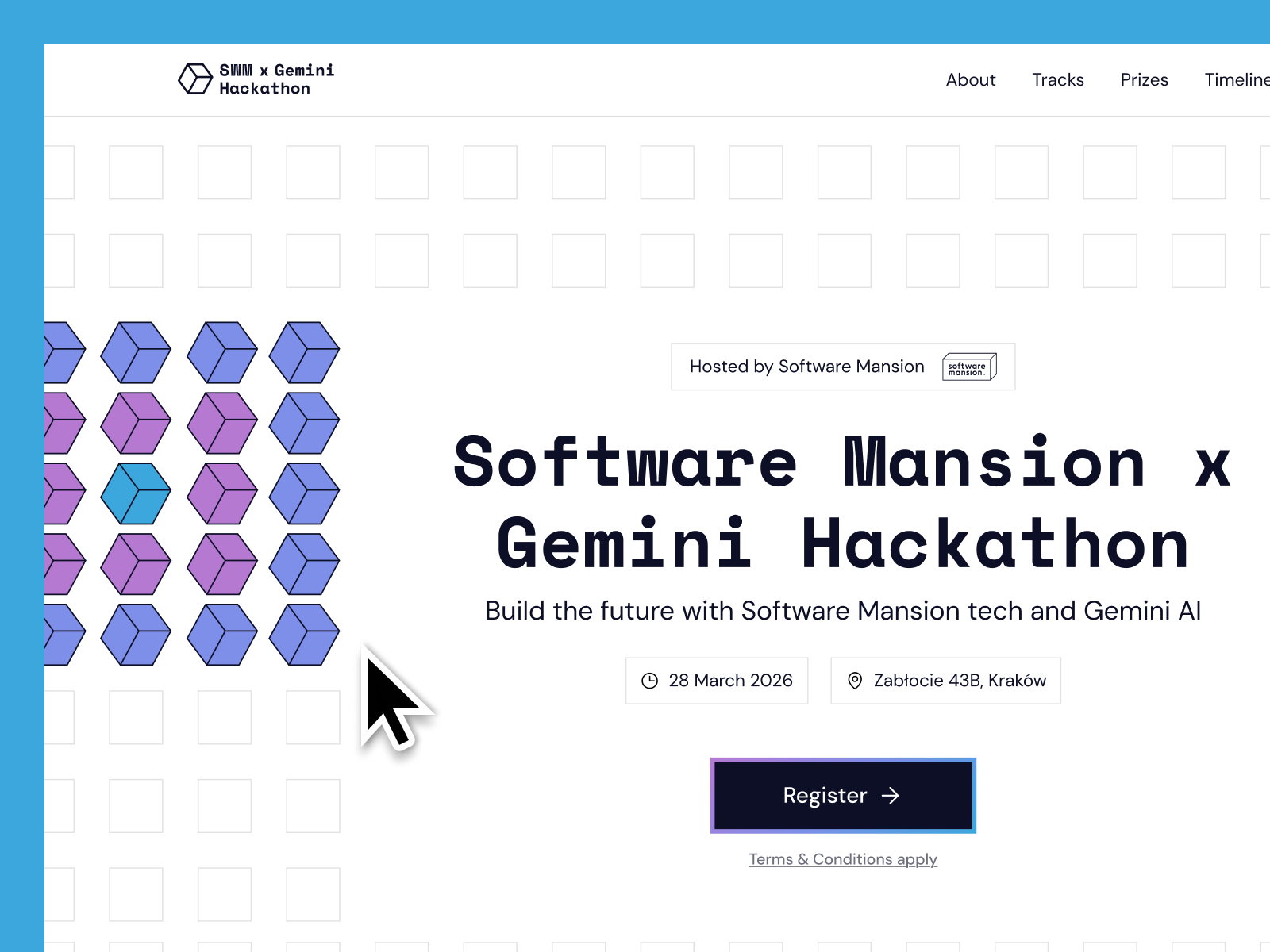Click the Zabłocie 43B, Kraków location badge
This screenshot has height=952, width=1270.
(945, 680)
